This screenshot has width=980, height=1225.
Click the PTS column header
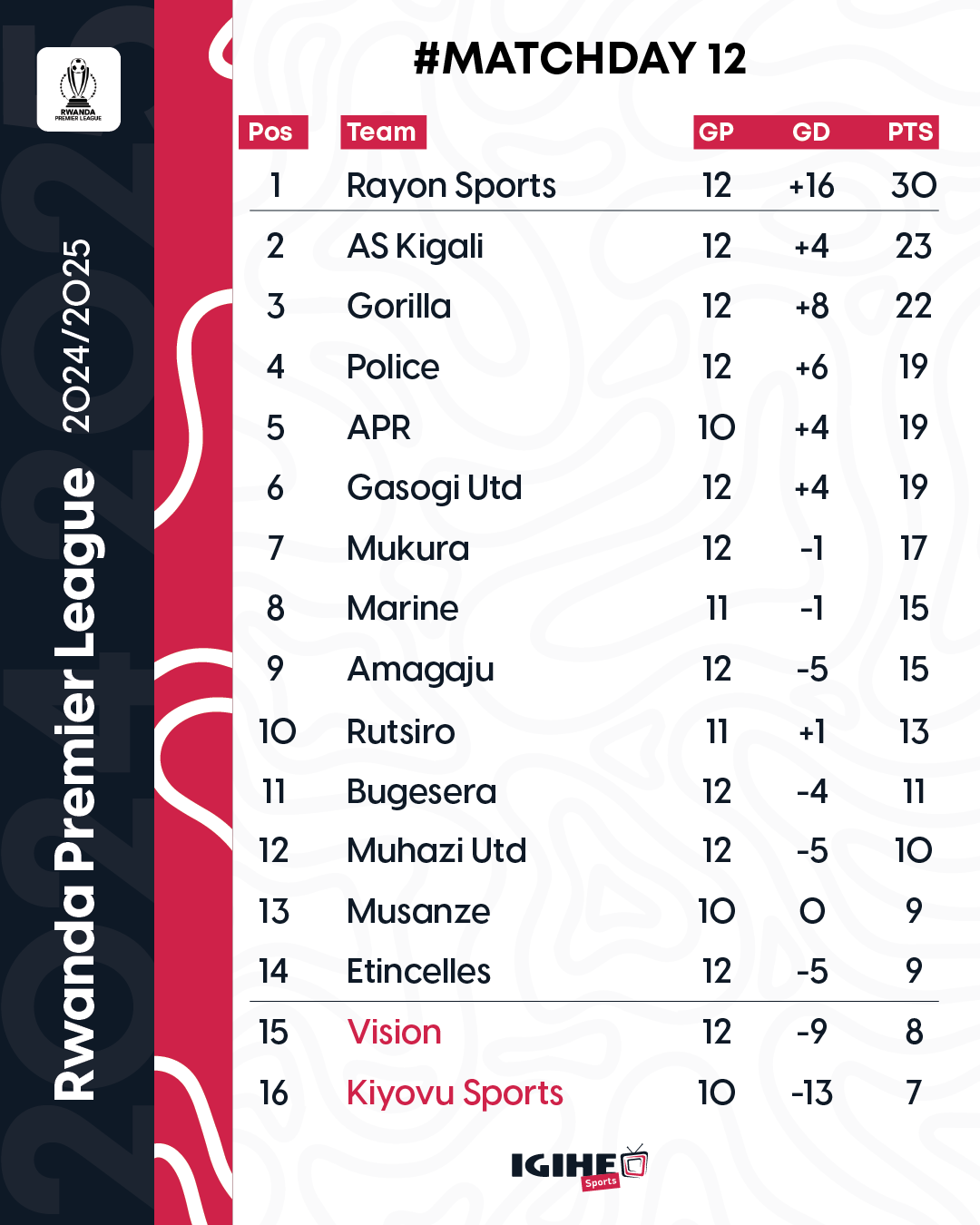coord(910,132)
